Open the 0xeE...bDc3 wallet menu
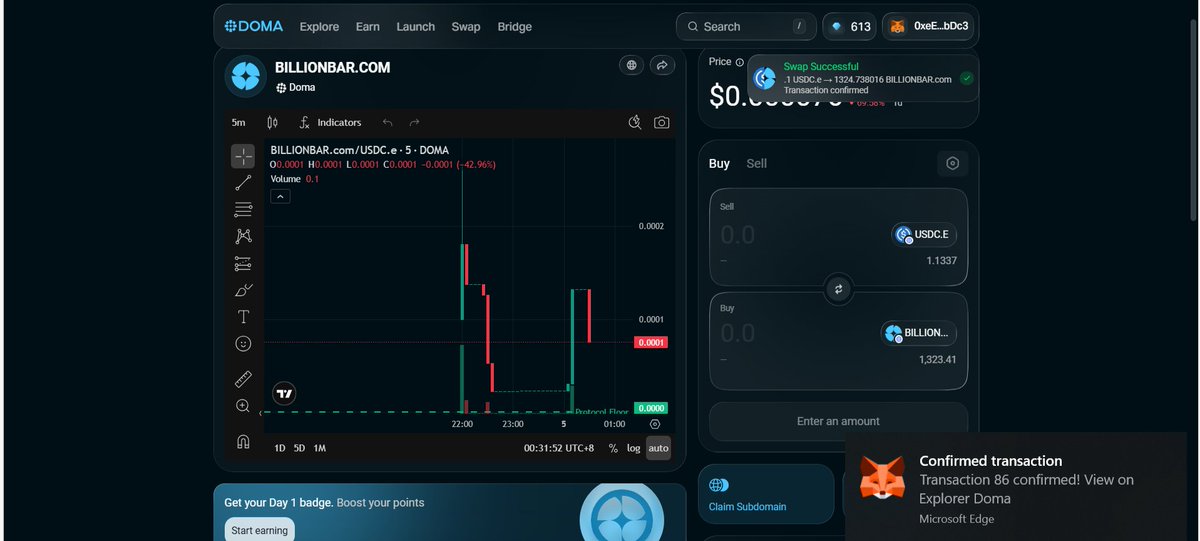 click(929, 27)
